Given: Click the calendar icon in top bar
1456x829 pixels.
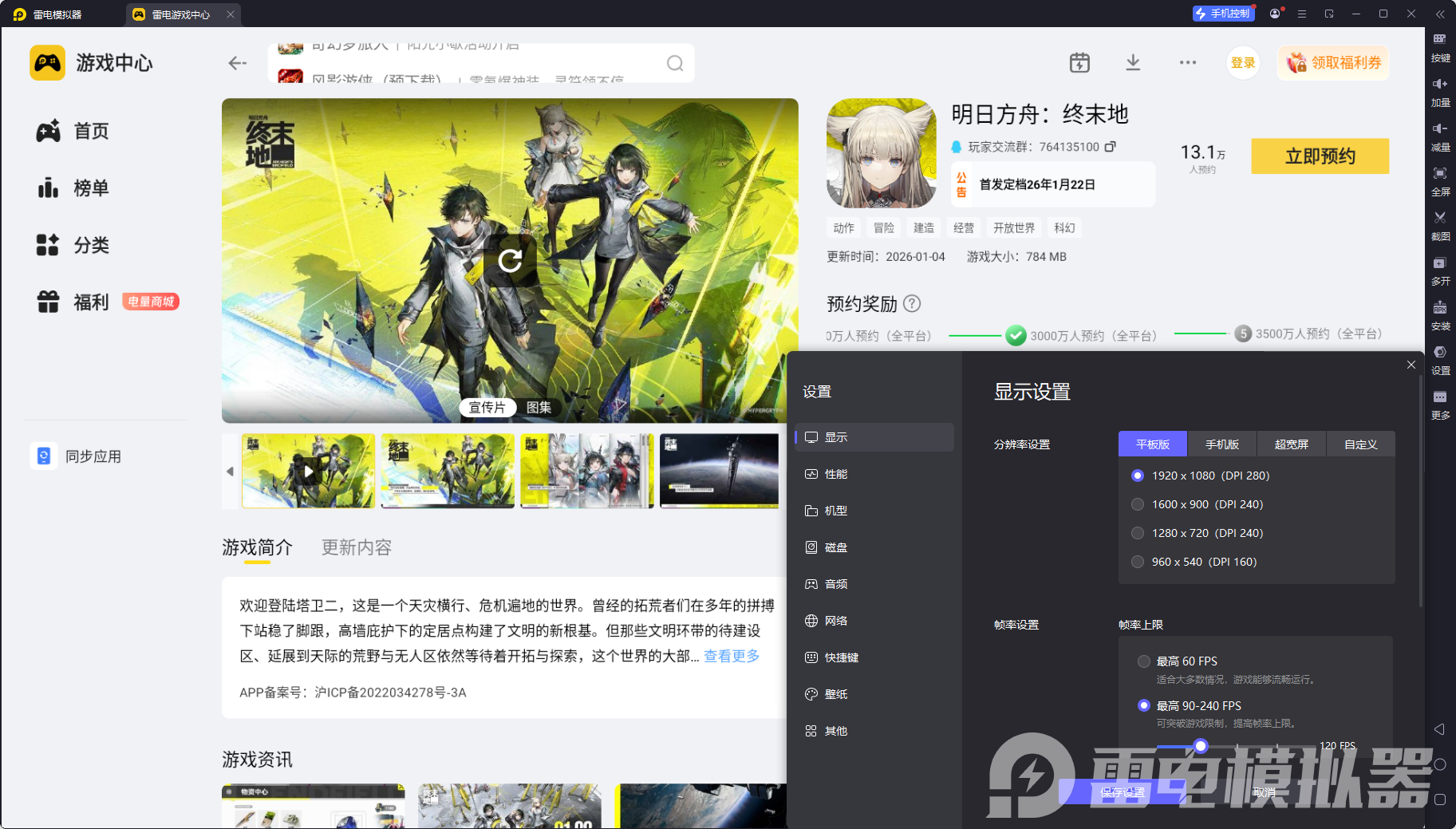Looking at the screenshot, I should pyautogui.click(x=1079, y=63).
